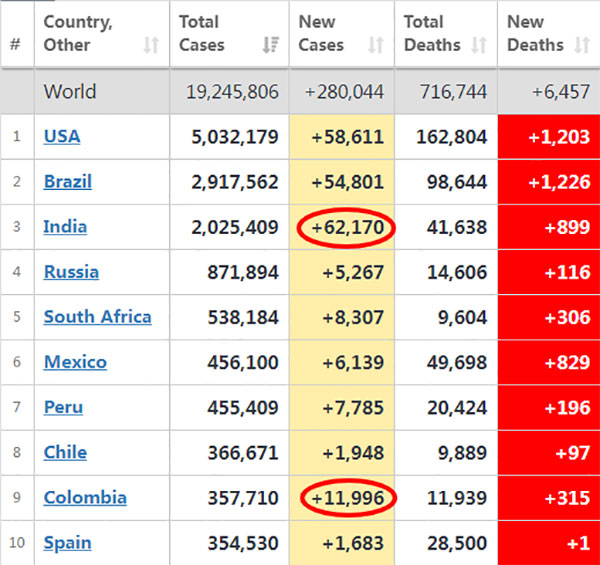
Task: Click India's circled +62,170 new cases
Action: point(346,228)
